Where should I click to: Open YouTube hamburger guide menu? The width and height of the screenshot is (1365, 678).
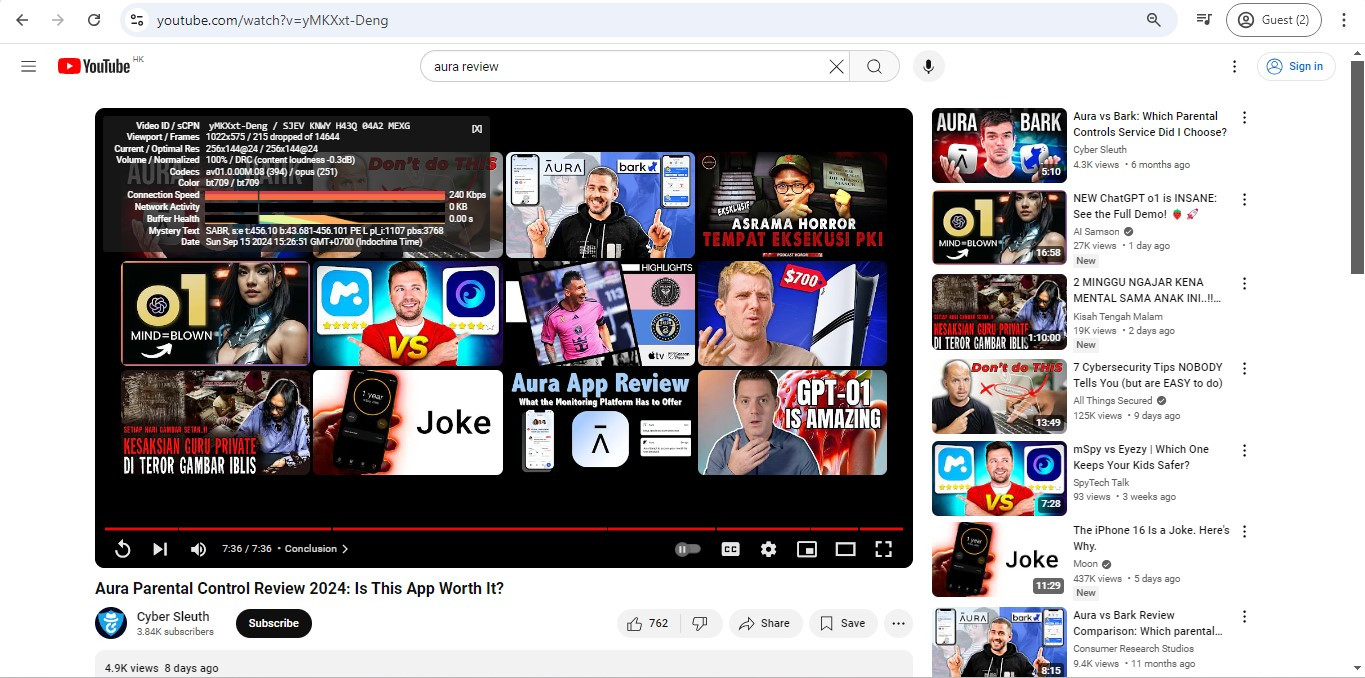point(28,66)
